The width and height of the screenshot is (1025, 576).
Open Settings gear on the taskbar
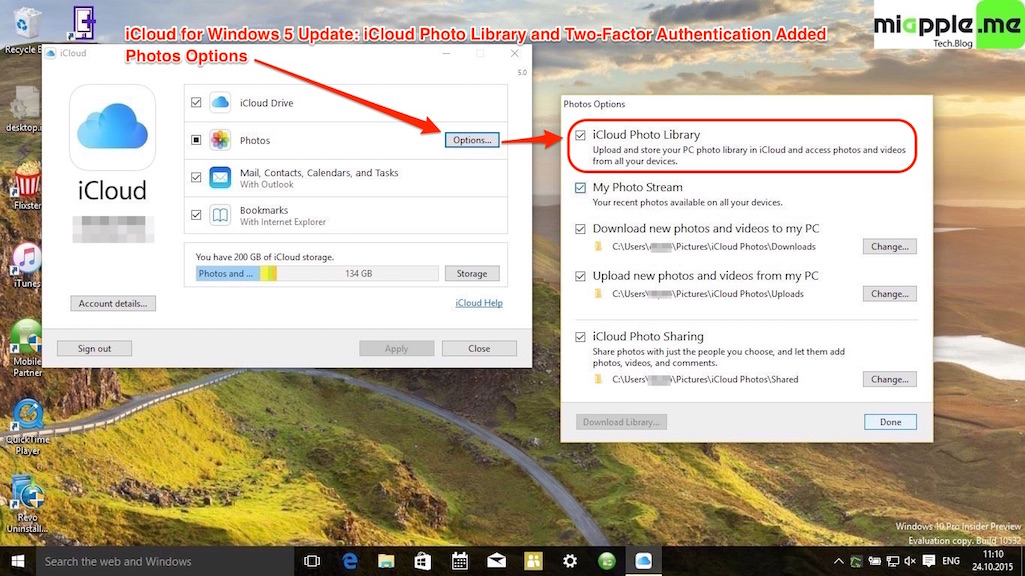(570, 561)
